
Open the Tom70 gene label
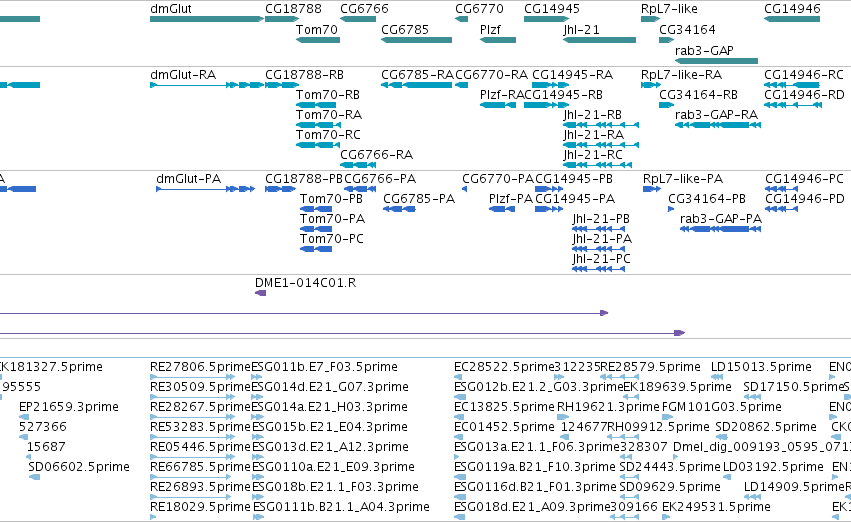click(317, 30)
